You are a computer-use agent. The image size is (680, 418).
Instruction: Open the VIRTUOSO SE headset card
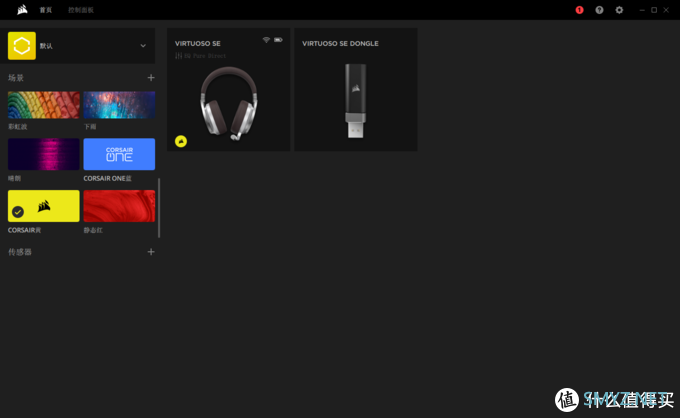(x=229, y=90)
